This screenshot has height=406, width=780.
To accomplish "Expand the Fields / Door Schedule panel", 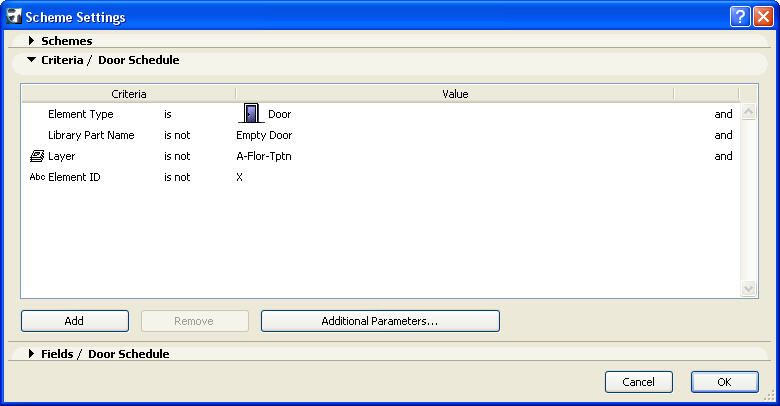I will pos(31,354).
